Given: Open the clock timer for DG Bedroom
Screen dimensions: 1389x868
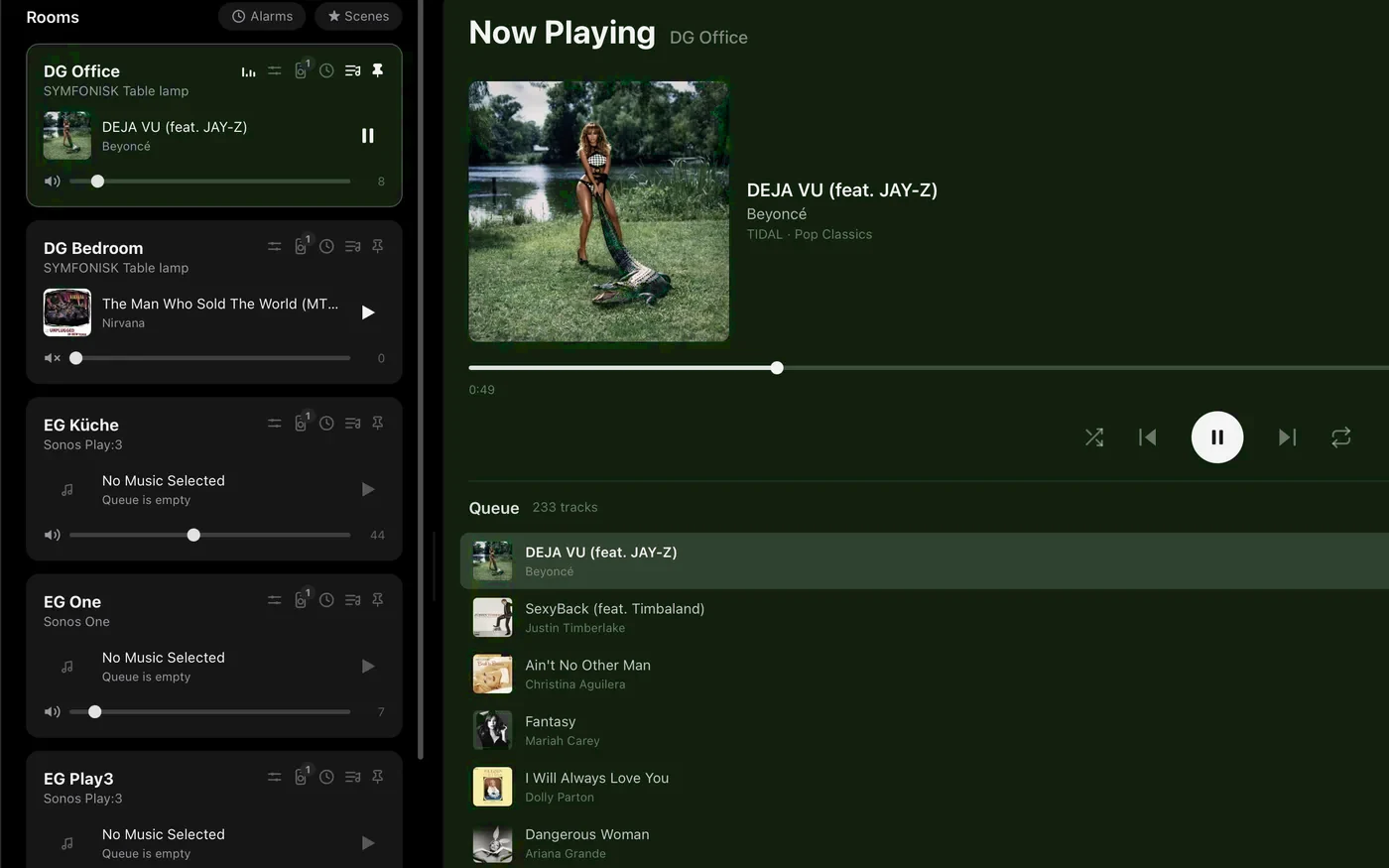Looking at the screenshot, I should point(326,246).
